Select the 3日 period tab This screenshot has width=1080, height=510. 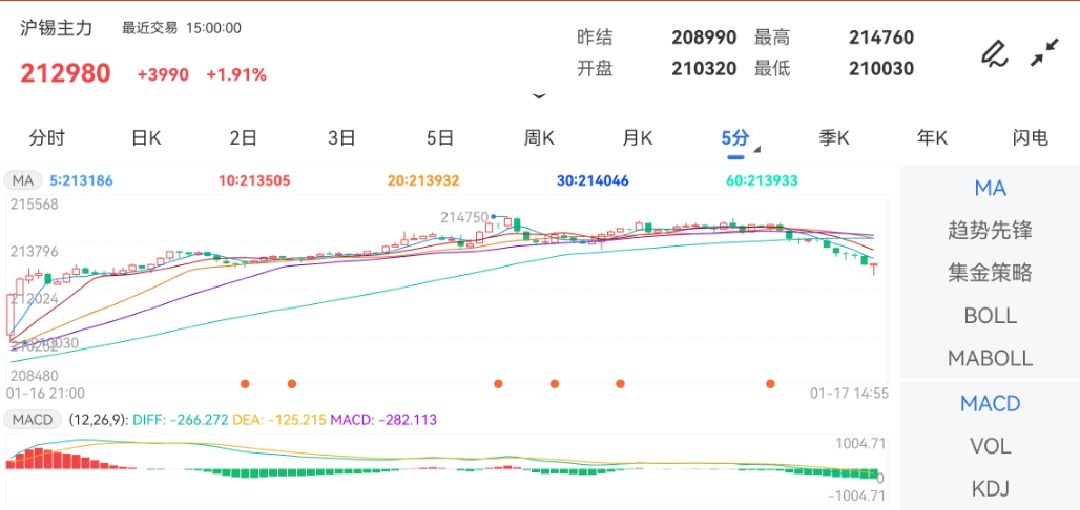tap(342, 138)
